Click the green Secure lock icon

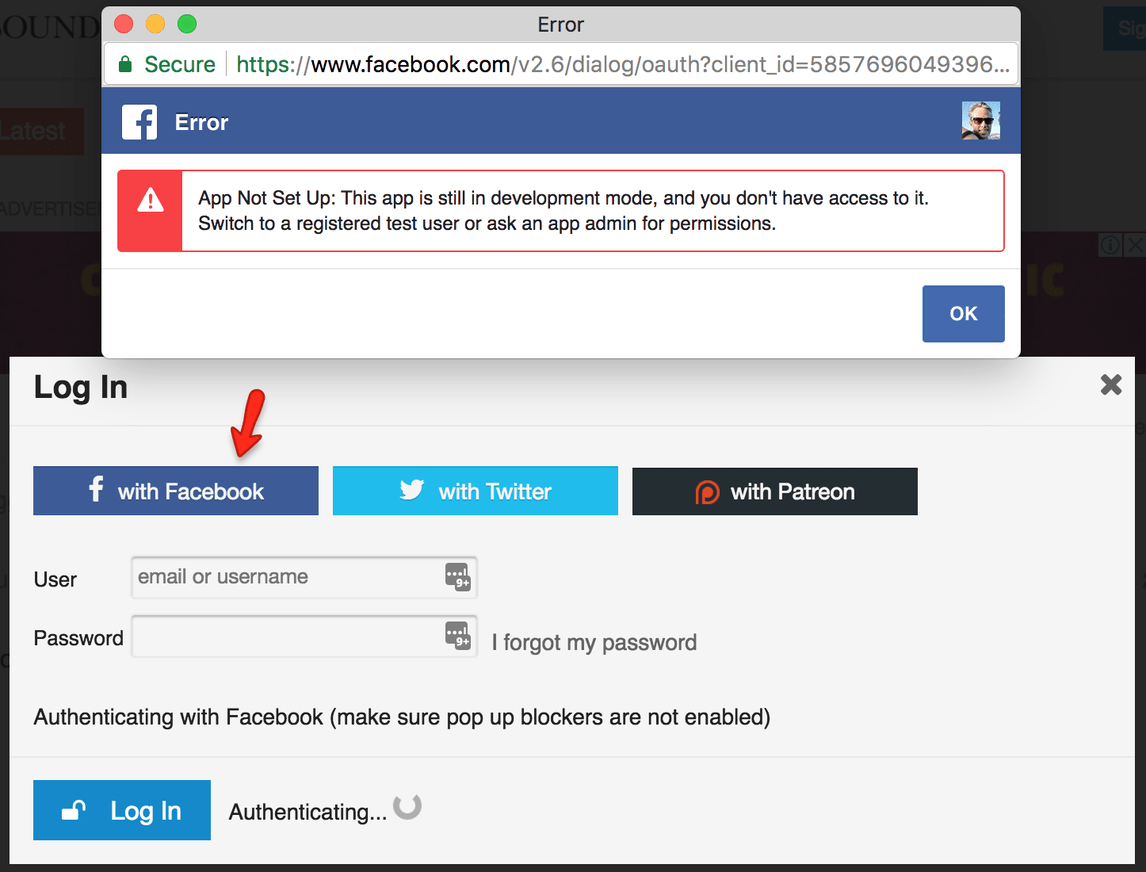[125, 64]
